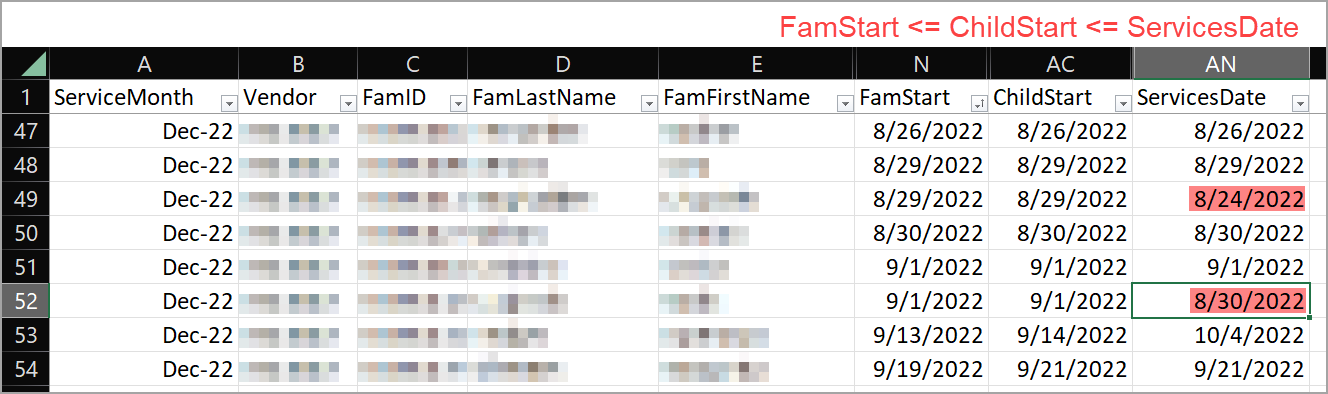This screenshot has width=1328, height=394.
Task: Select column A header
Action: [x=144, y=64]
